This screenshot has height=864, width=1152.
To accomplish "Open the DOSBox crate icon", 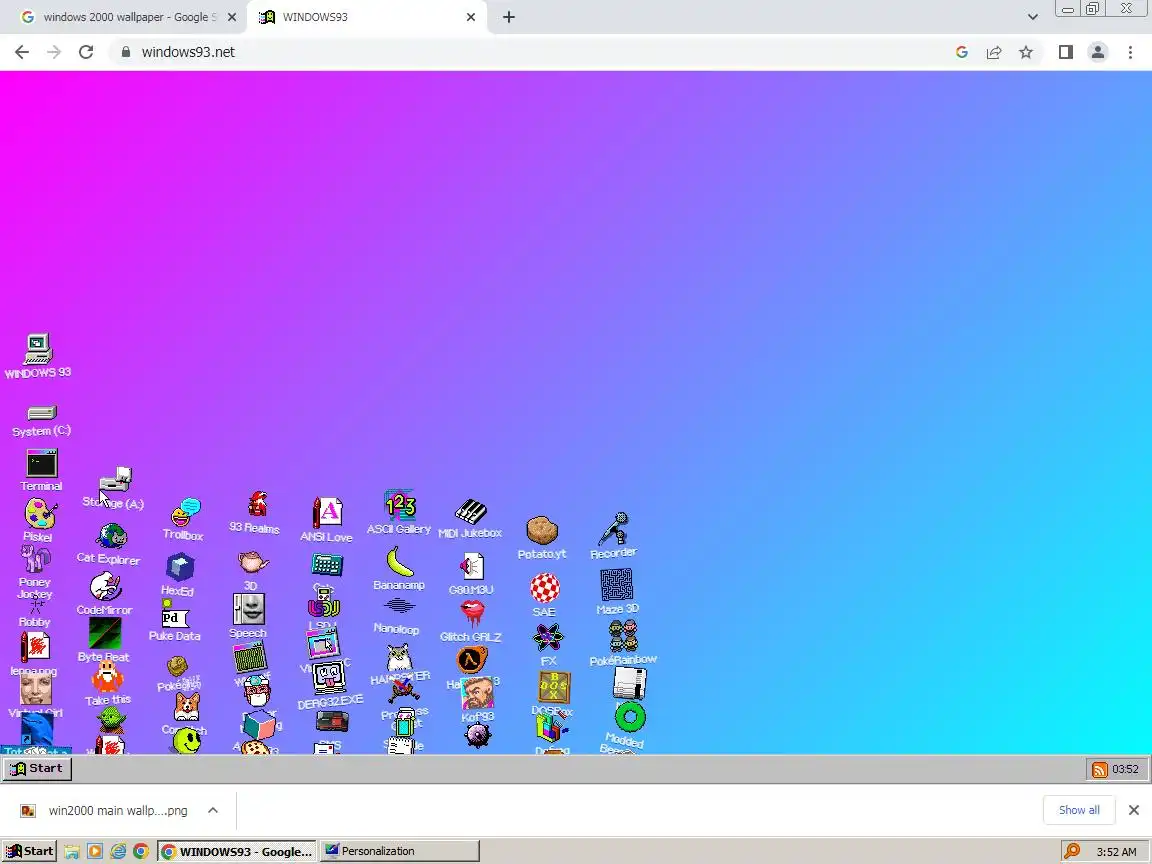I will (x=553, y=688).
